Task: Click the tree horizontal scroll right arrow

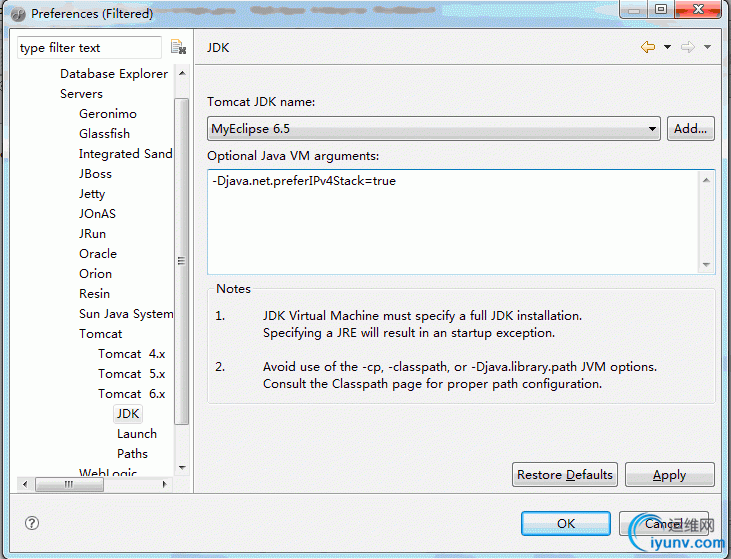Action: point(165,484)
